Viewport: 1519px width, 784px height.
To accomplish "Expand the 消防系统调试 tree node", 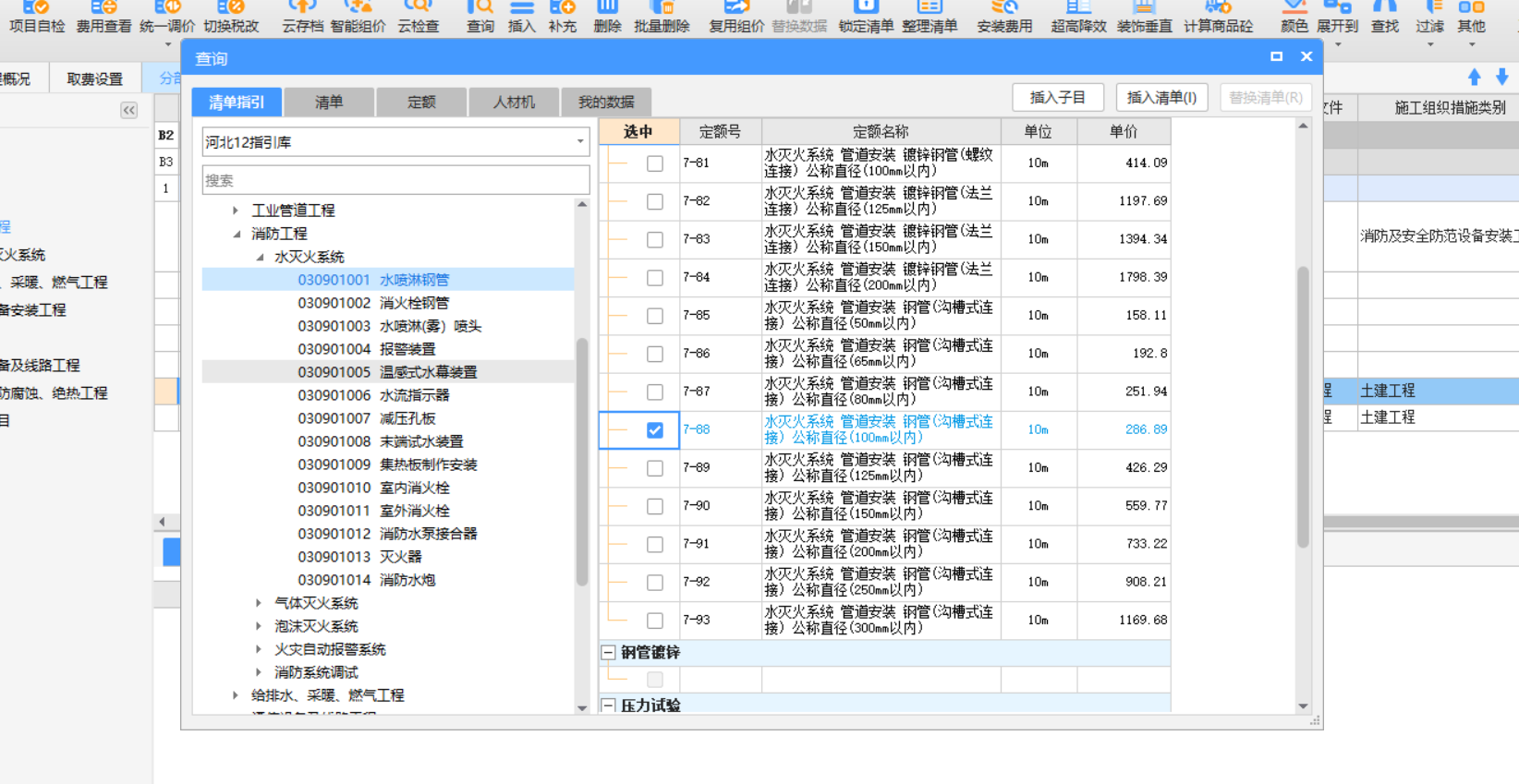I will tap(259, 672).
